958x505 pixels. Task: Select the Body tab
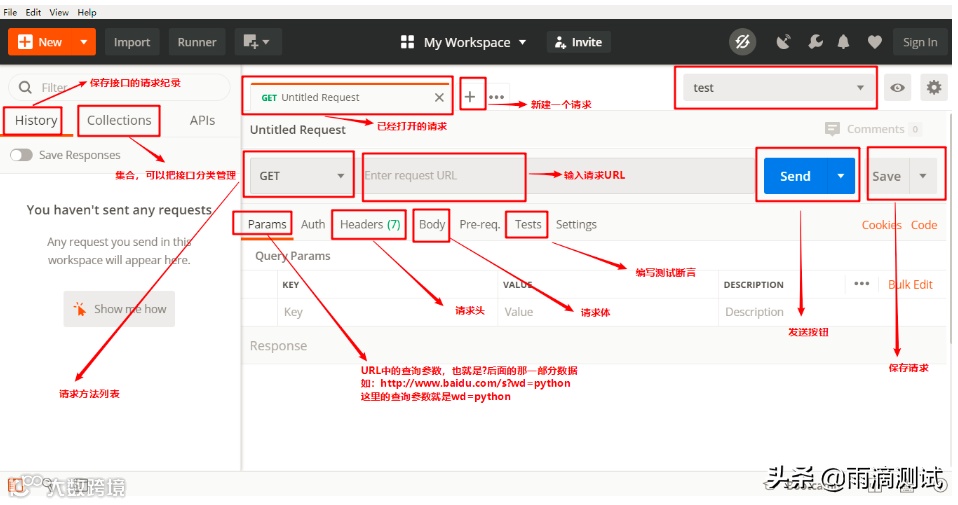click(432, 224)
